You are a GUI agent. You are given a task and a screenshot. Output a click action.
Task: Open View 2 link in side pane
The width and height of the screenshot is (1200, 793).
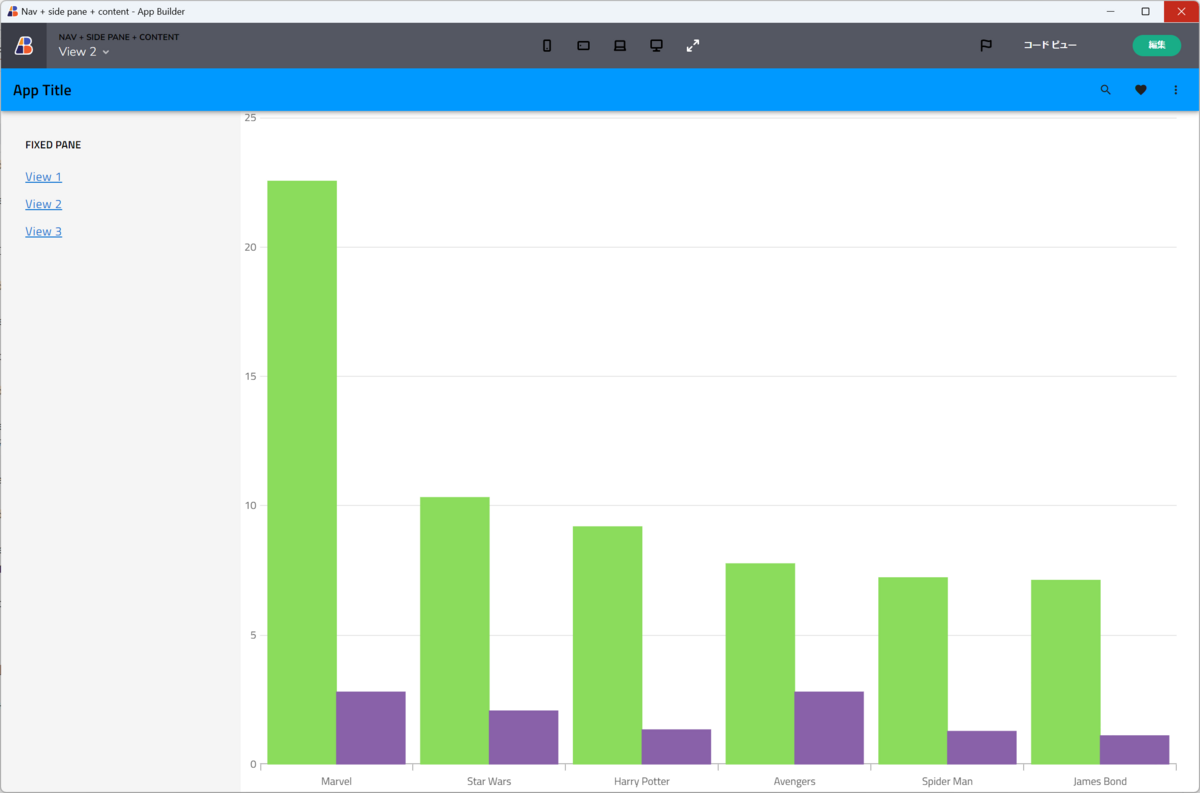(43, 204)
